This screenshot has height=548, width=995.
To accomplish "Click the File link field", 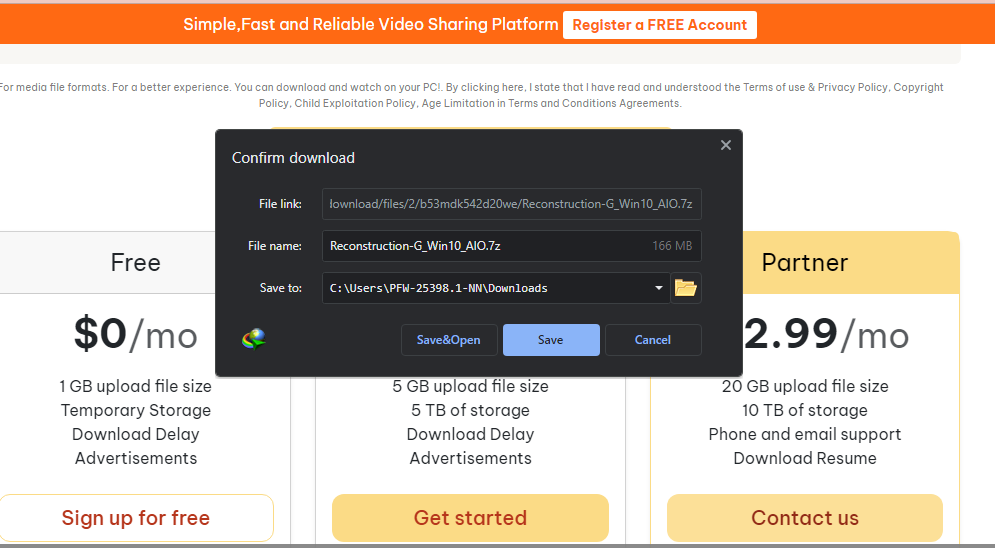I will pos(511,204).
